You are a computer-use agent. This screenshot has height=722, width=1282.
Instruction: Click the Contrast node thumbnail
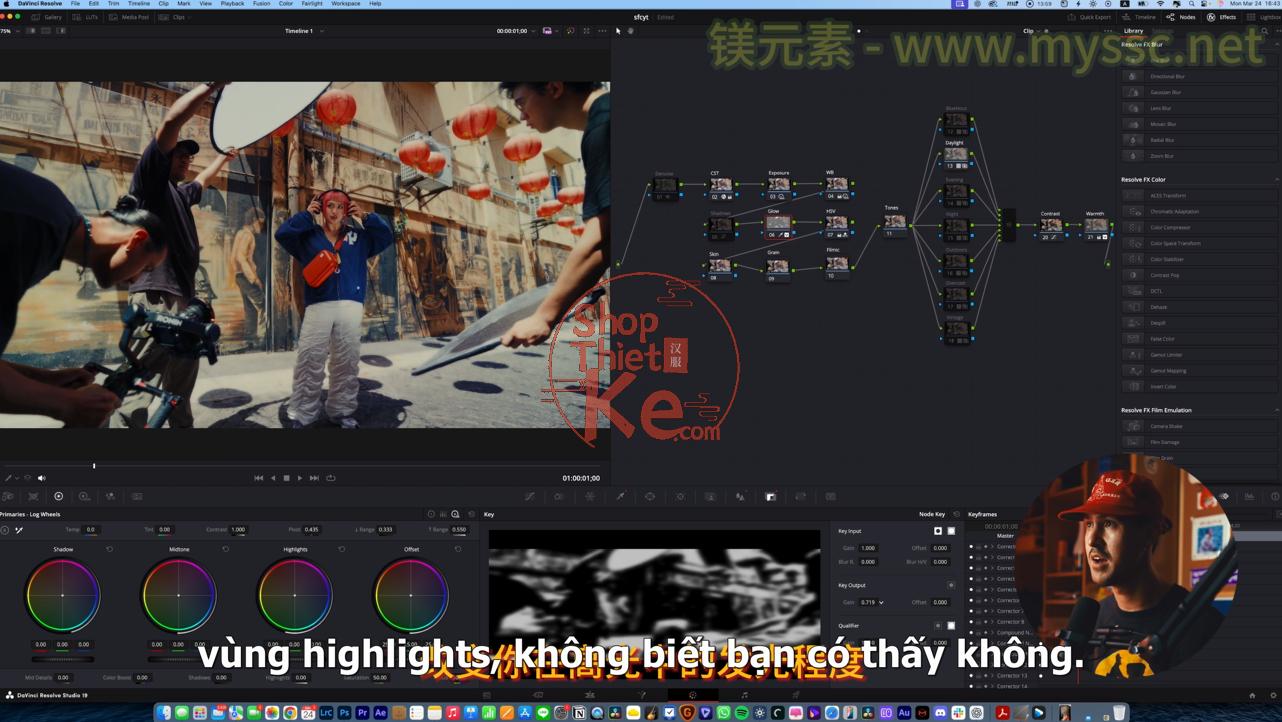(x=1050, y=225)
